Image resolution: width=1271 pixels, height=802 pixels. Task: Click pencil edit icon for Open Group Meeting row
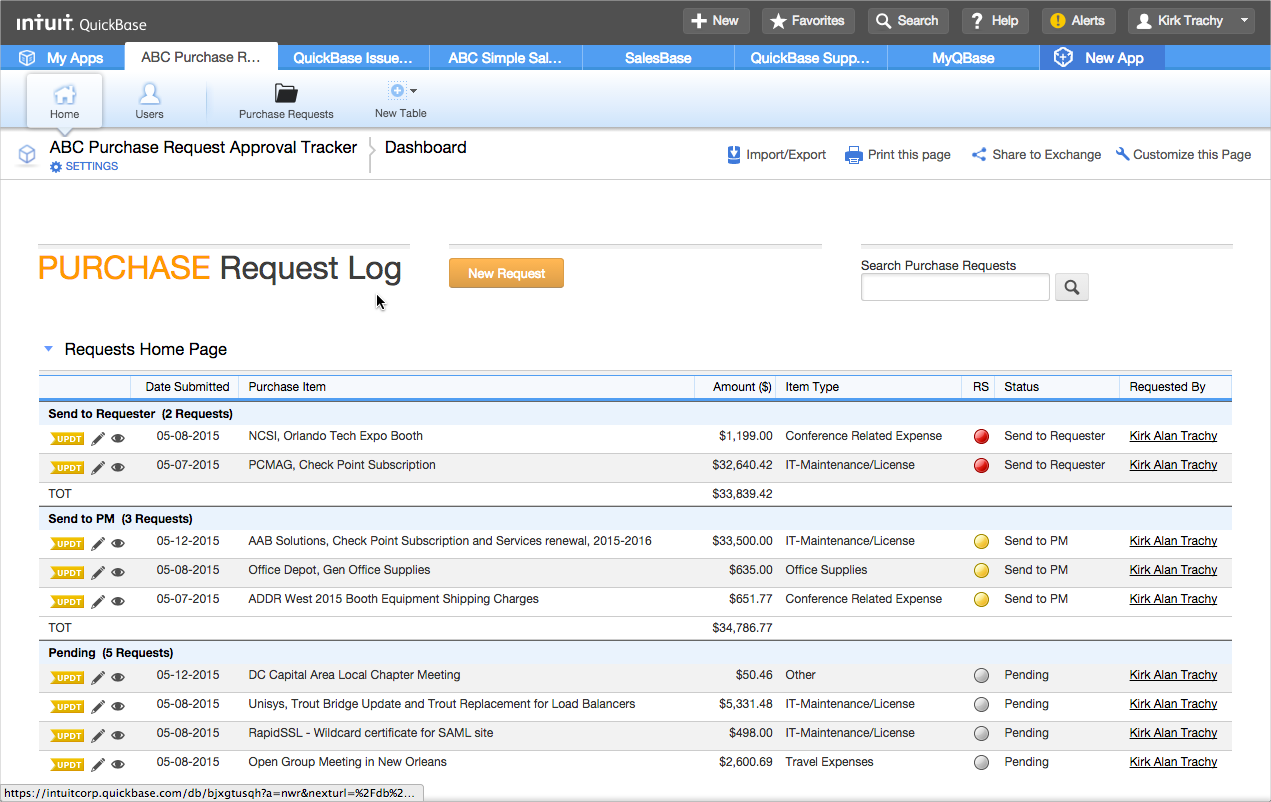[x=97, y=764]
